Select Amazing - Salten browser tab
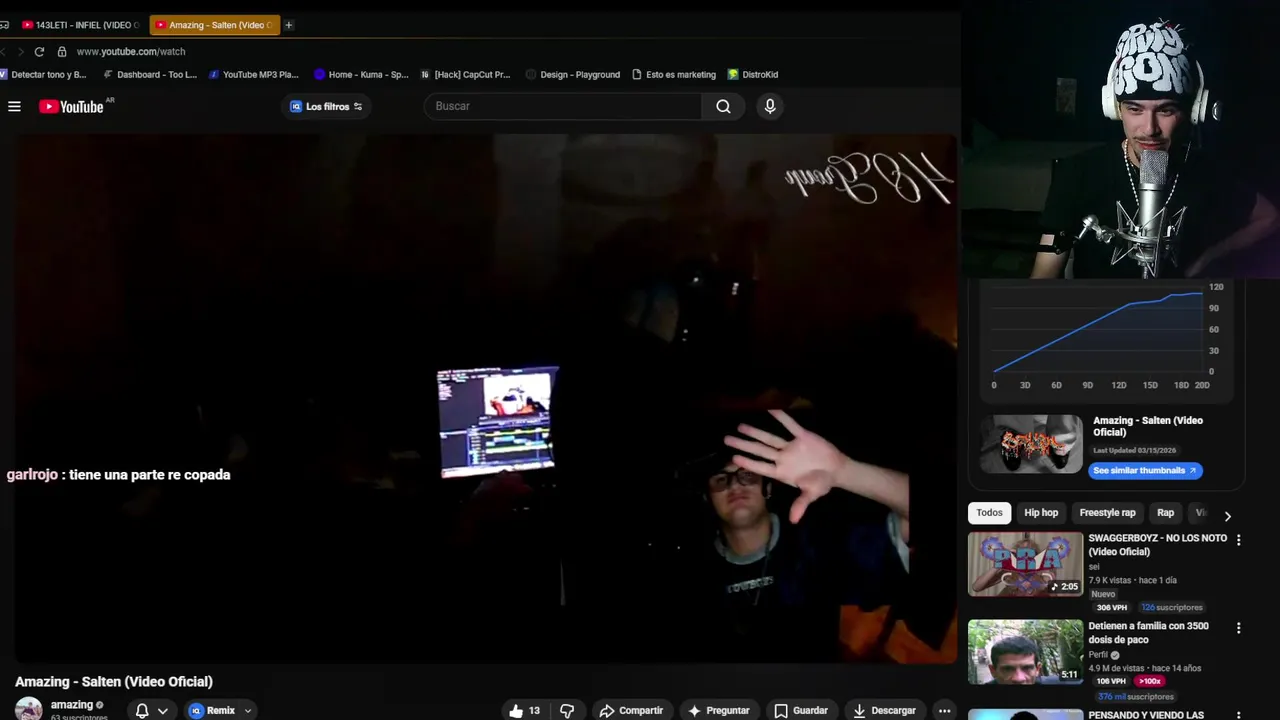This screenshot has height=720, width=1280. point(213,25)
